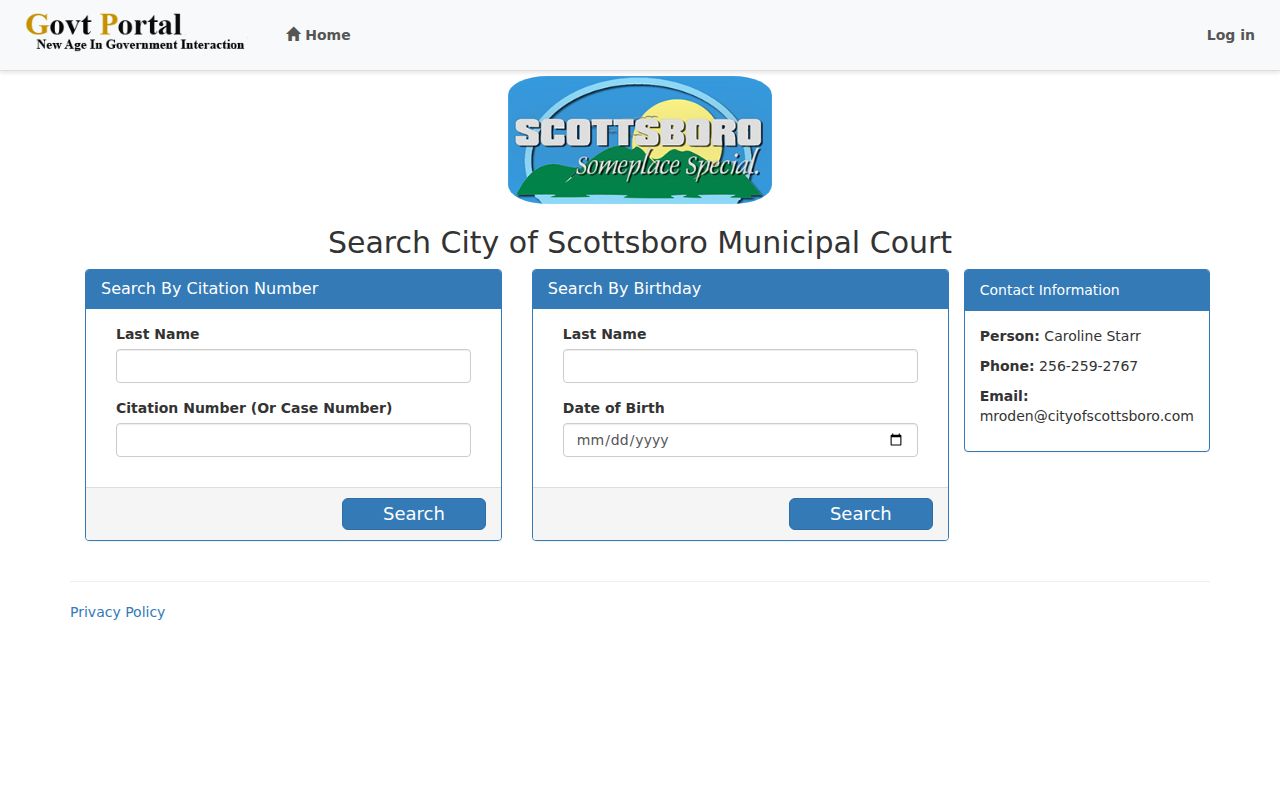Select phone number 256-259-2767
1280x800 pixels.
click(1088, 366)
